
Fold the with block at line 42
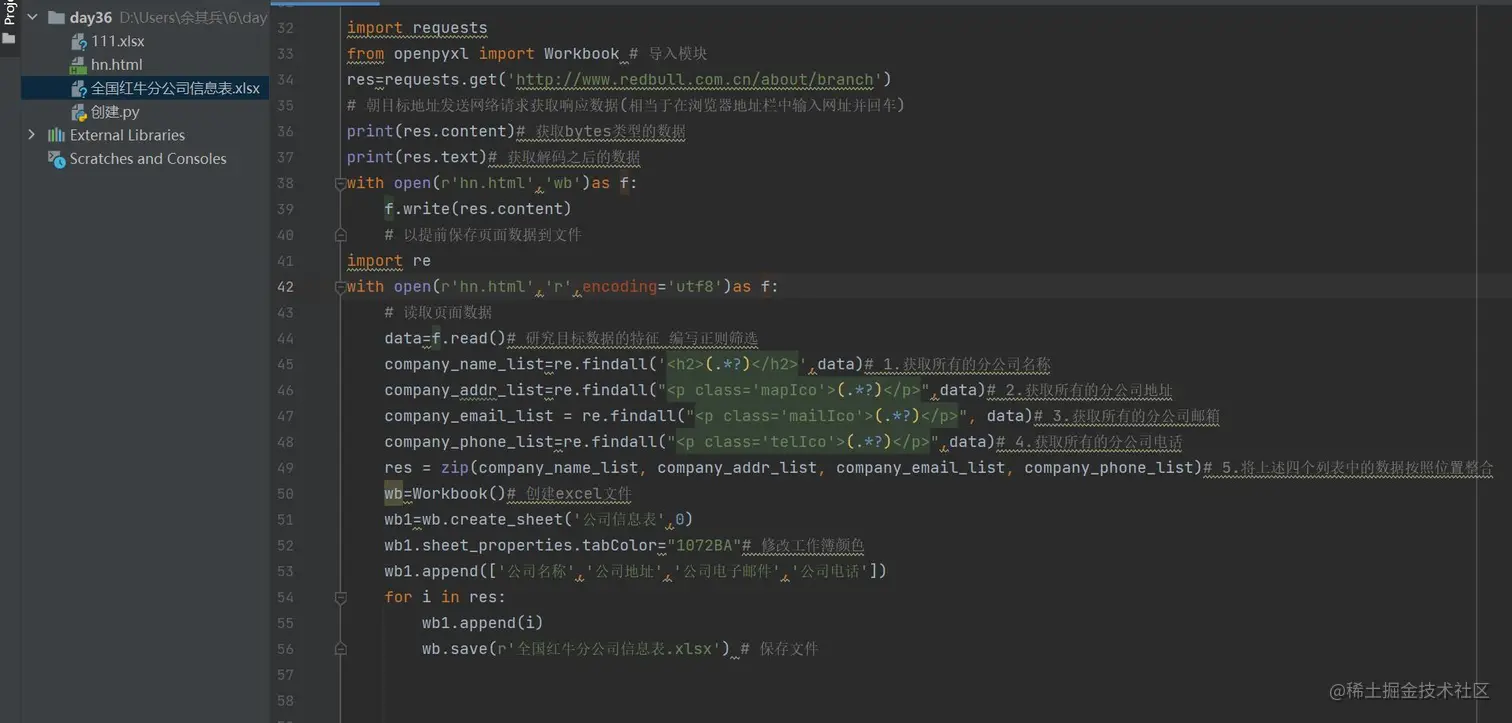(340, 287)
